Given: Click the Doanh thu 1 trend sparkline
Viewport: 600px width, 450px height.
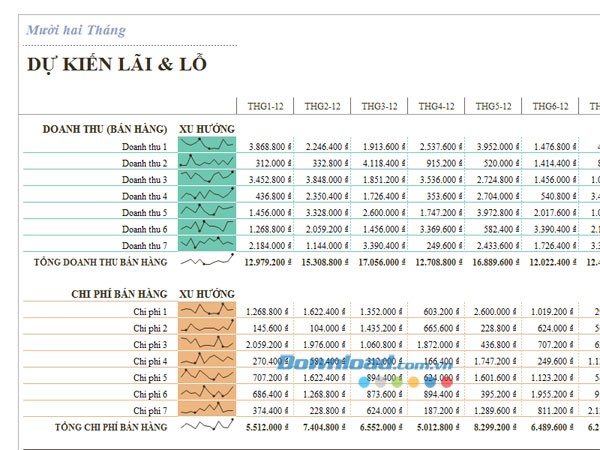Looking at the screenshot, I should [206, 146].
